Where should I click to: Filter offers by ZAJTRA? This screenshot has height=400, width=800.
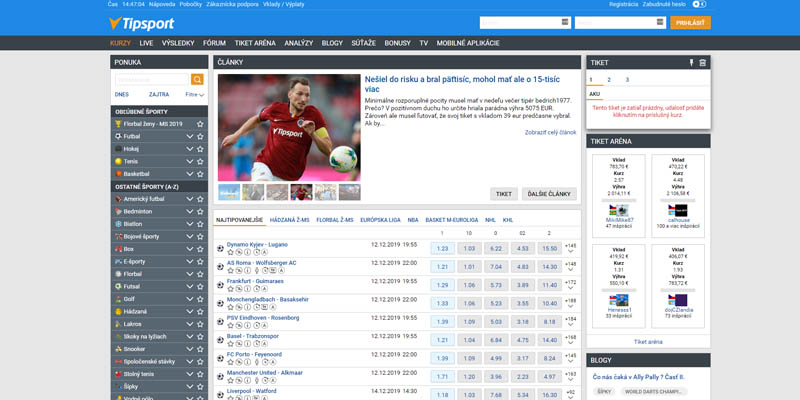click(x=159, y=94)
